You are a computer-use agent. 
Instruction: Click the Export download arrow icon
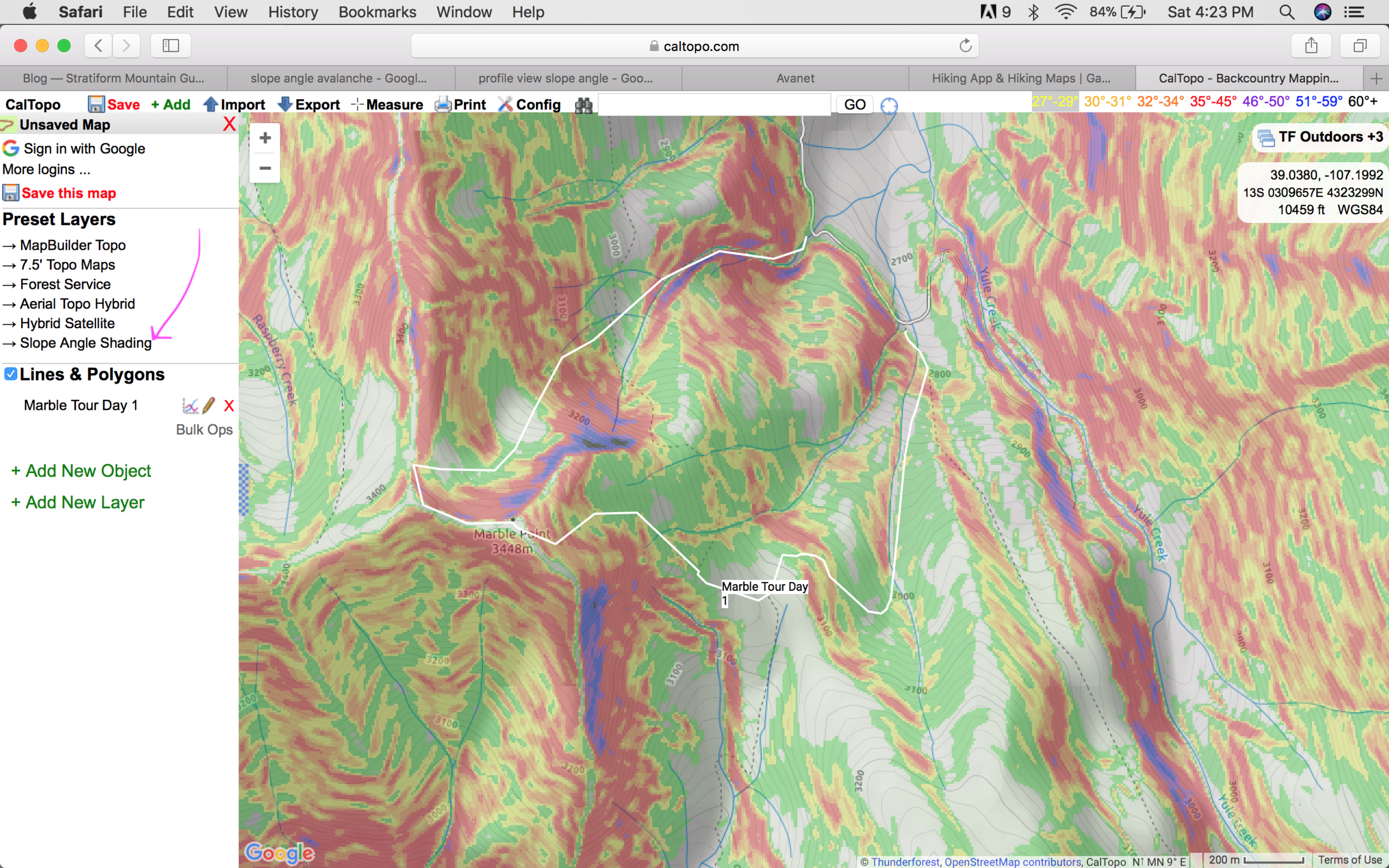(x=285, y=104)
